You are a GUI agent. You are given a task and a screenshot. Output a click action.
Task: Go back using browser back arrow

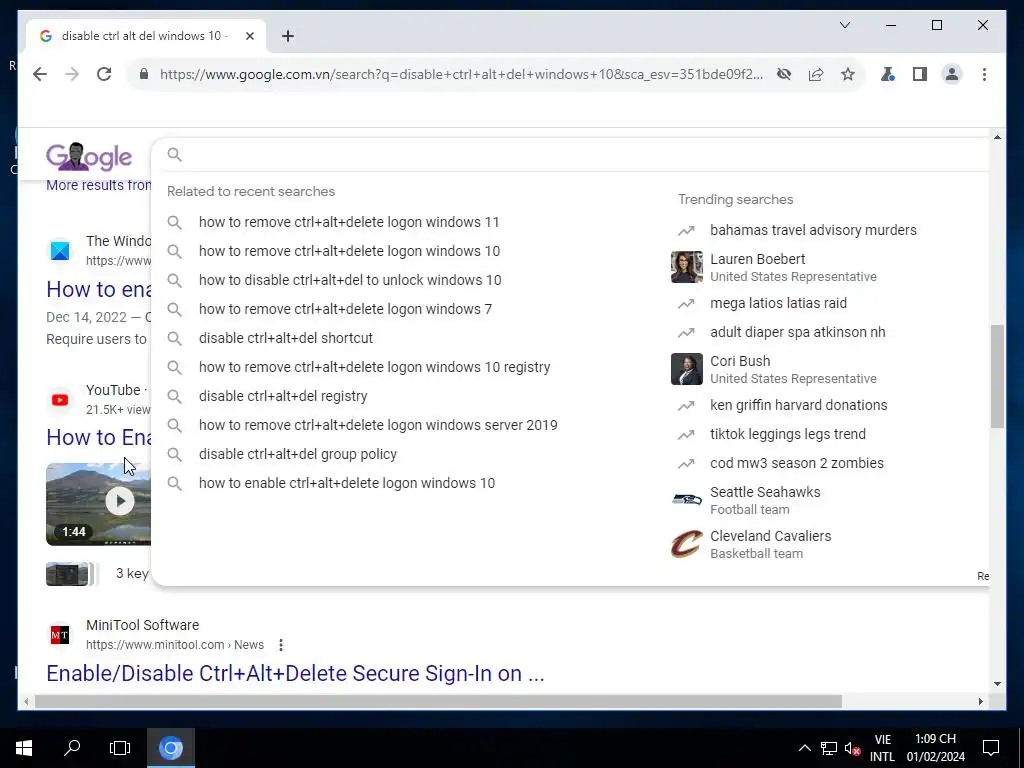pos(40,74)
